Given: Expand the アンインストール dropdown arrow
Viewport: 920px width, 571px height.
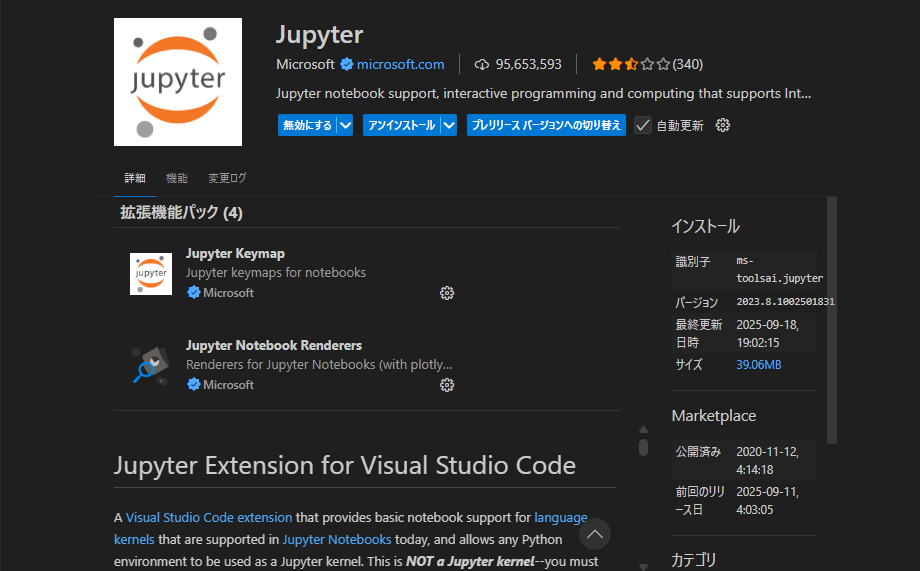Looking at the screenshot, I should coord(449,125).
